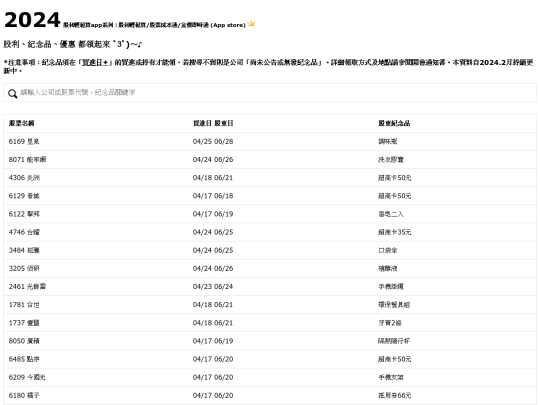Click dates 04/18 06/21 in row 1781
The height and width of the screenshot is (405, 540).
213,305
